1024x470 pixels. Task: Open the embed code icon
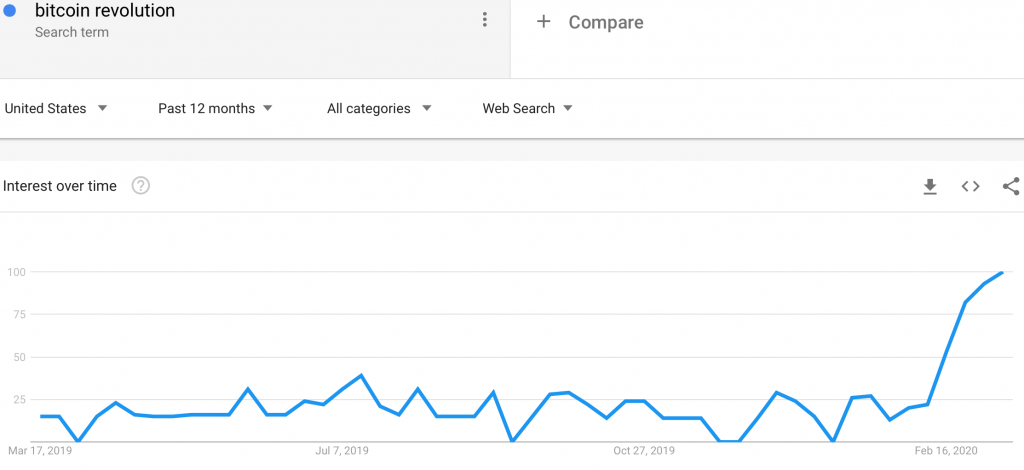point(970,187)
